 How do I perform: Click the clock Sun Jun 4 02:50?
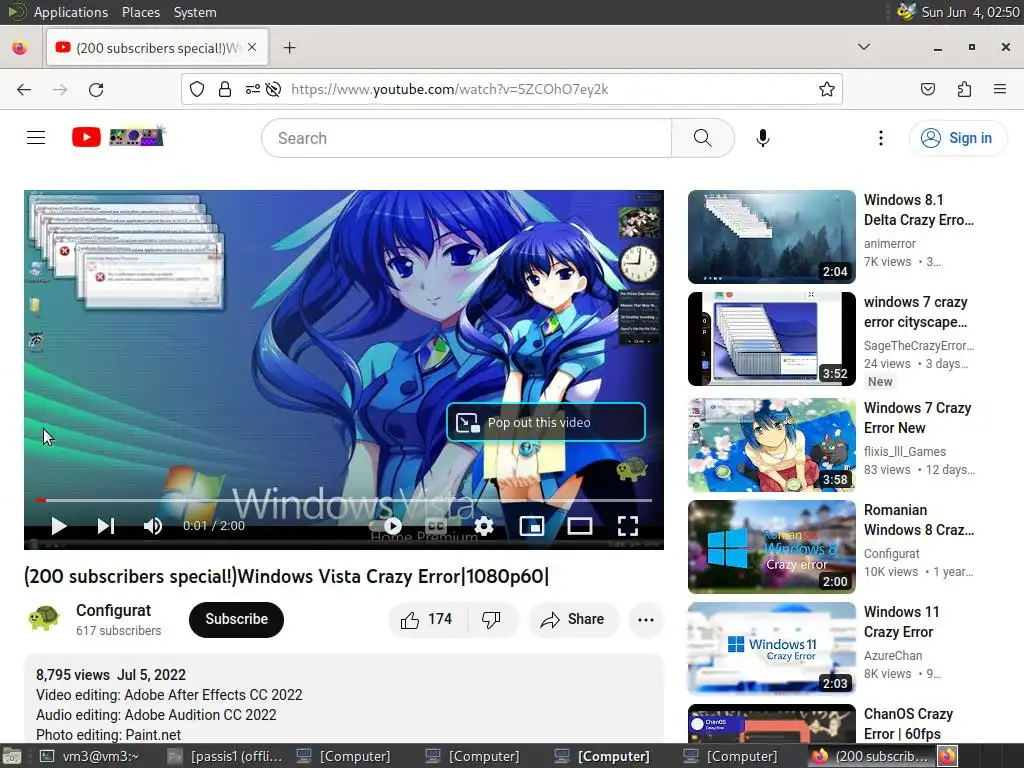(x=970, y=12)
